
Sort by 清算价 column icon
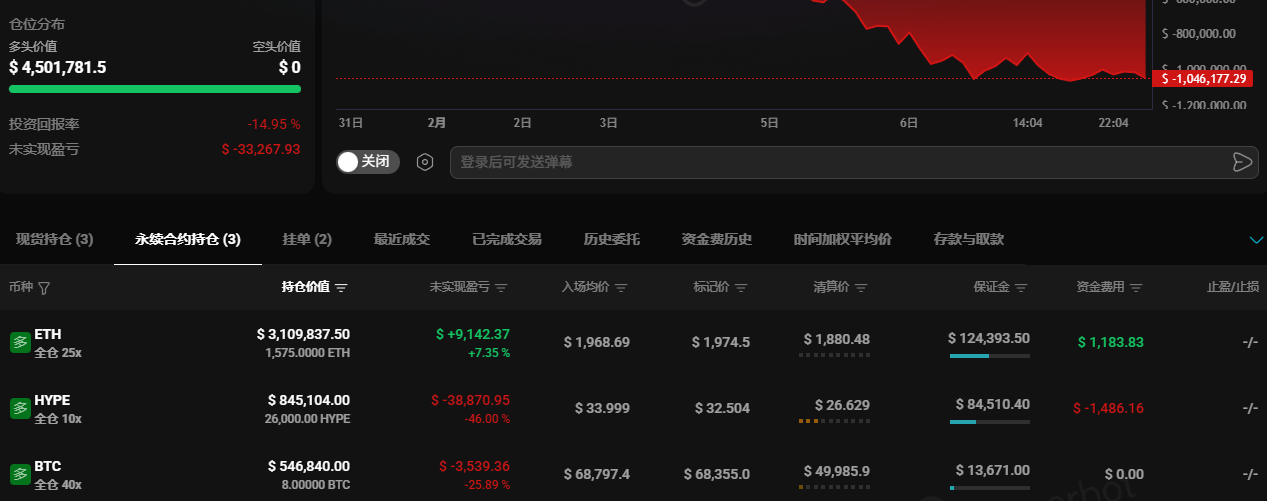pos(861,288)
